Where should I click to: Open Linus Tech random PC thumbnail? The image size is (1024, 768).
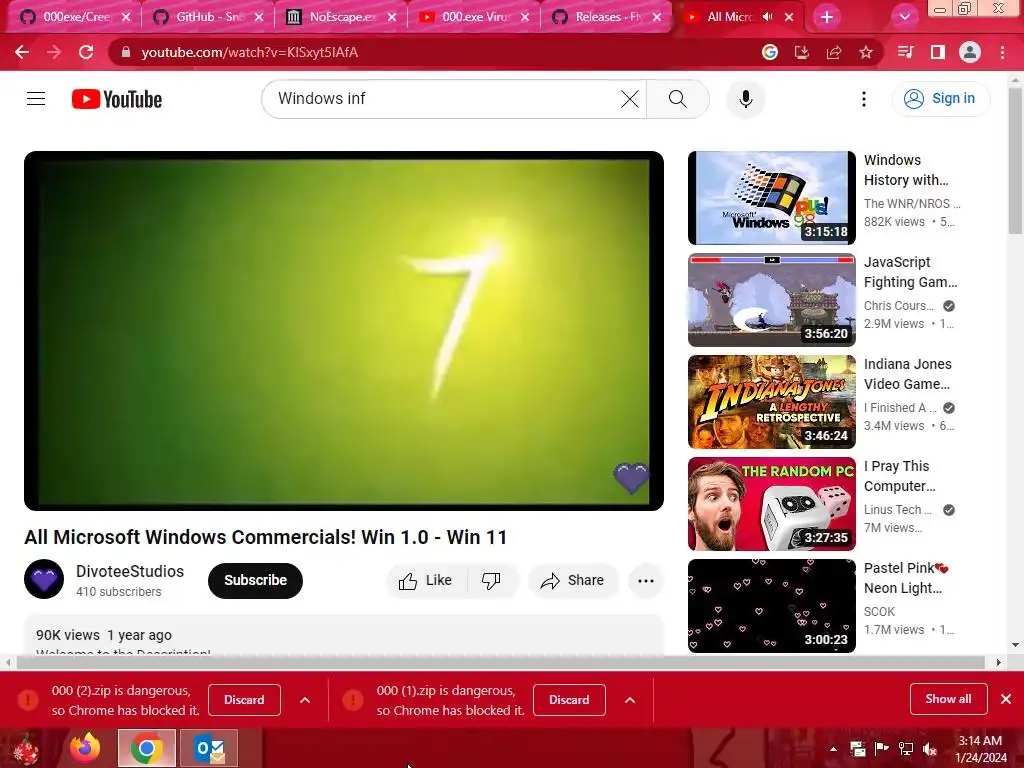pyautogui.click(x=771, y=504)
